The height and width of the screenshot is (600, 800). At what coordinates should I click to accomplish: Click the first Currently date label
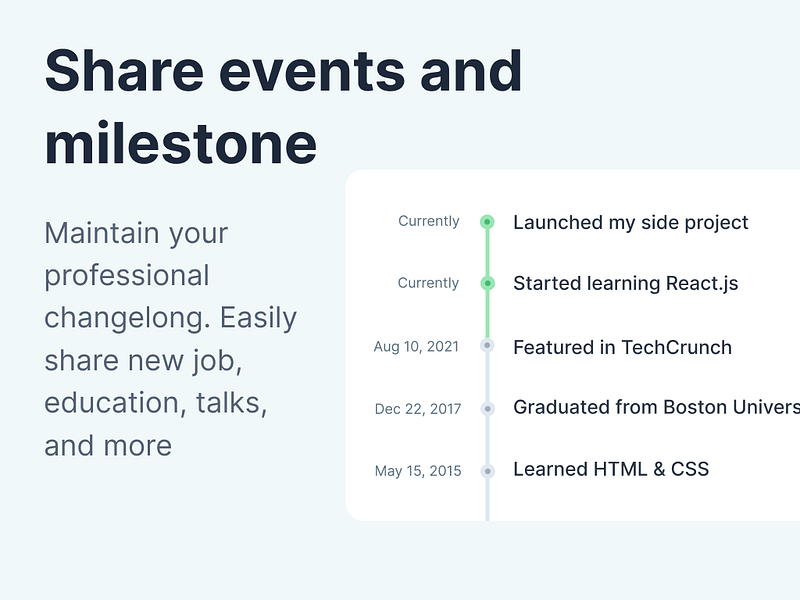[429, 221]
